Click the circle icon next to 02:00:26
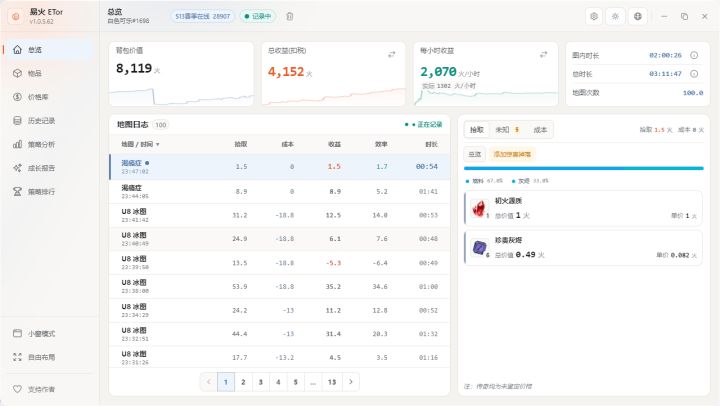This screenshot has height=406, width=720. click(x=694, y=55)
